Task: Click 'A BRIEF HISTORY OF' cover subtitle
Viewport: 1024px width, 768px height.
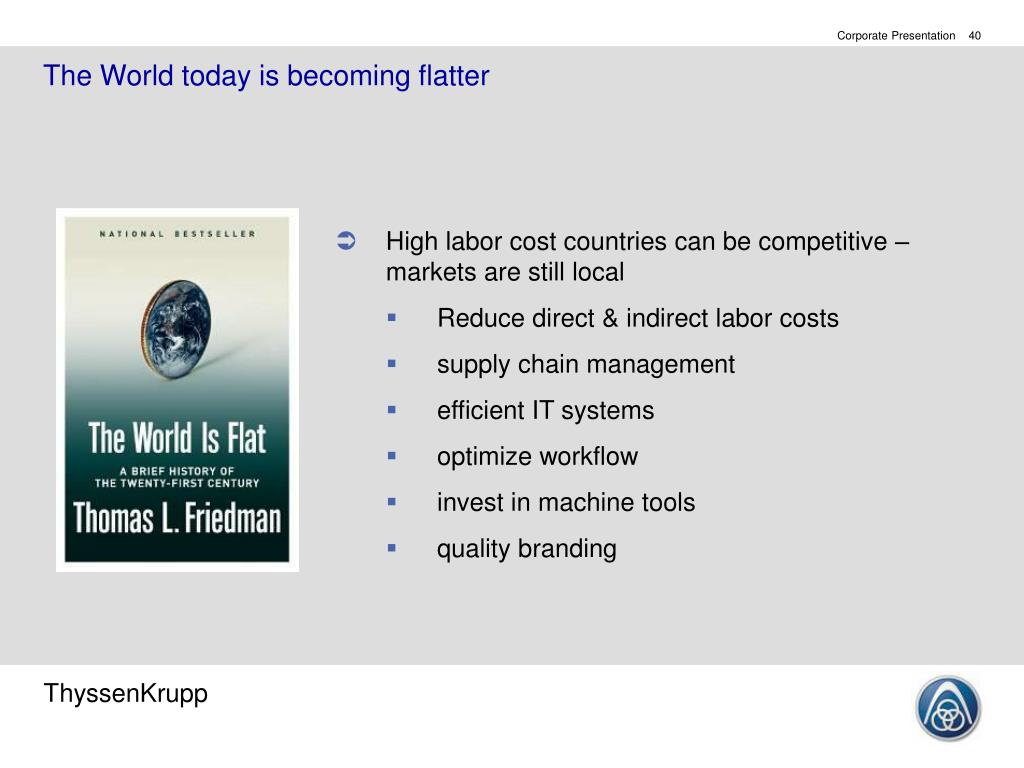Action: tap(176, 471)
